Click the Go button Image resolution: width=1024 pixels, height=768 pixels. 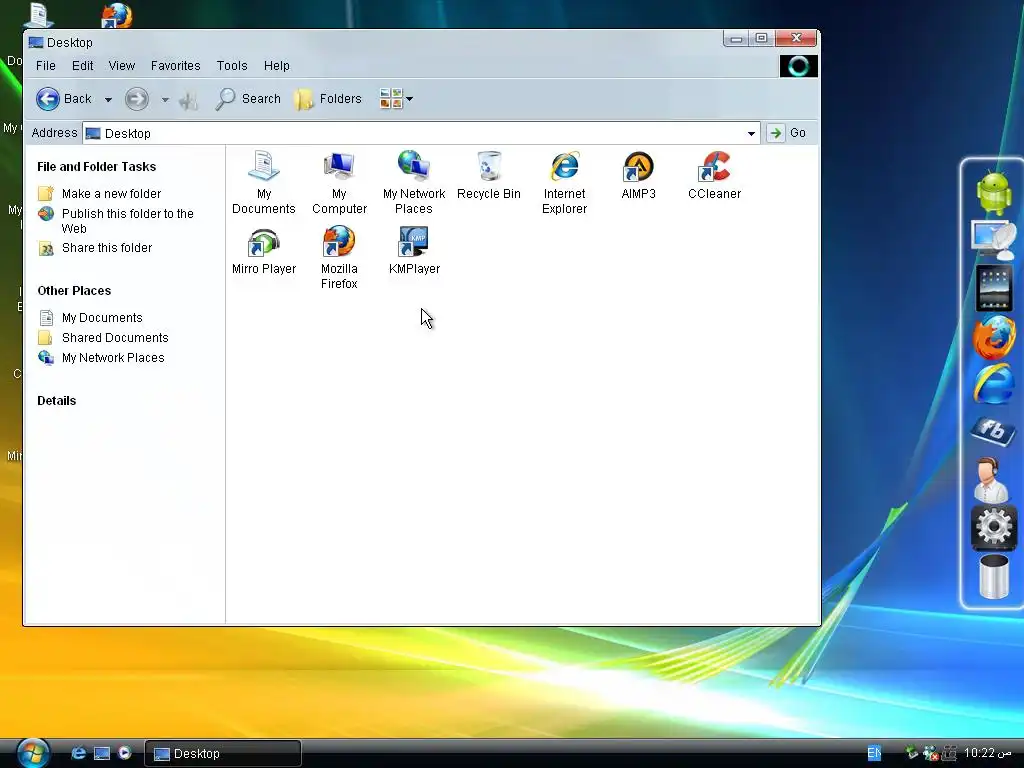pos(788,133)
